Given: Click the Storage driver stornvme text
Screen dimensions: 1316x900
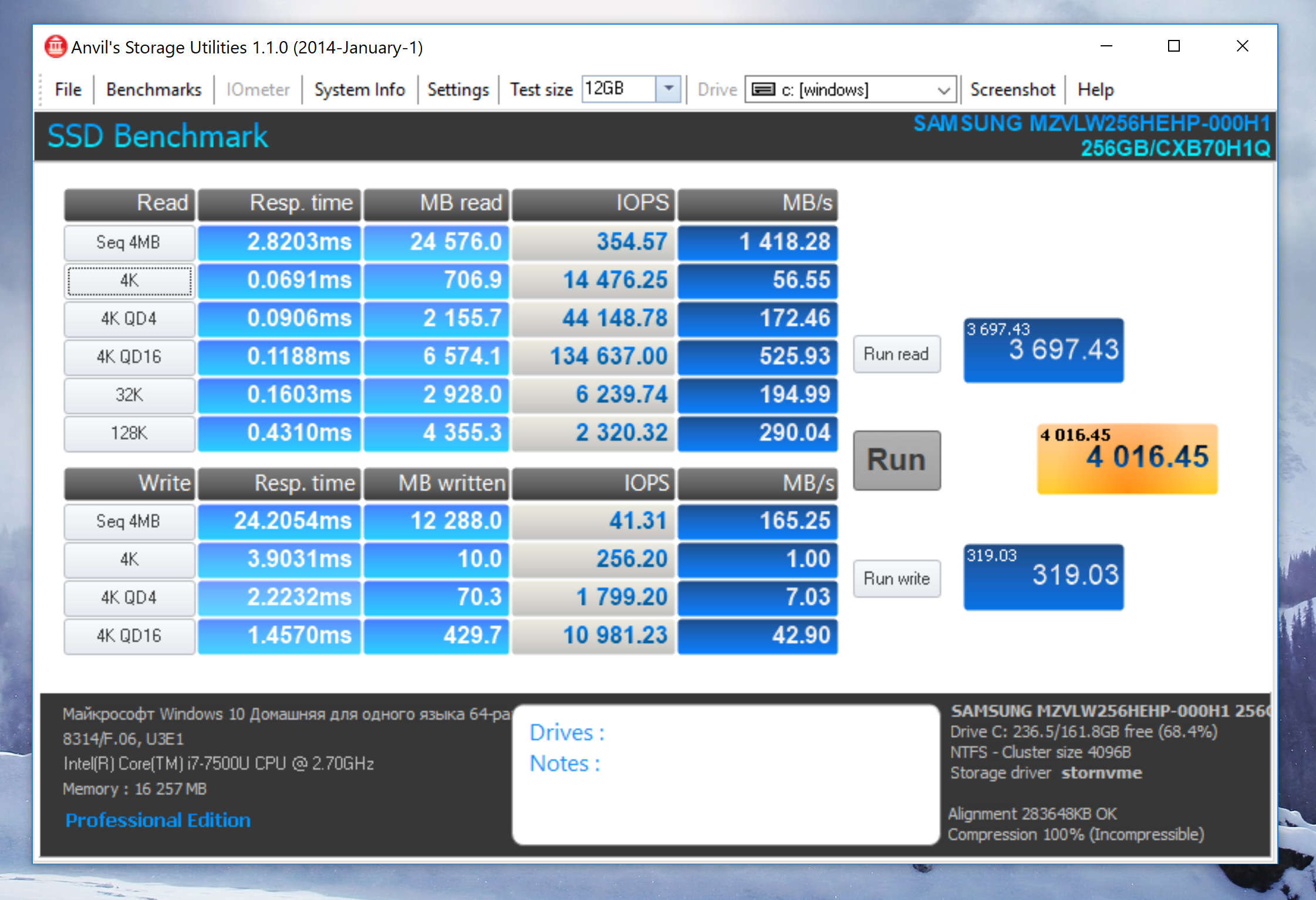Looking at the screenshot, I should [1046, 773].
